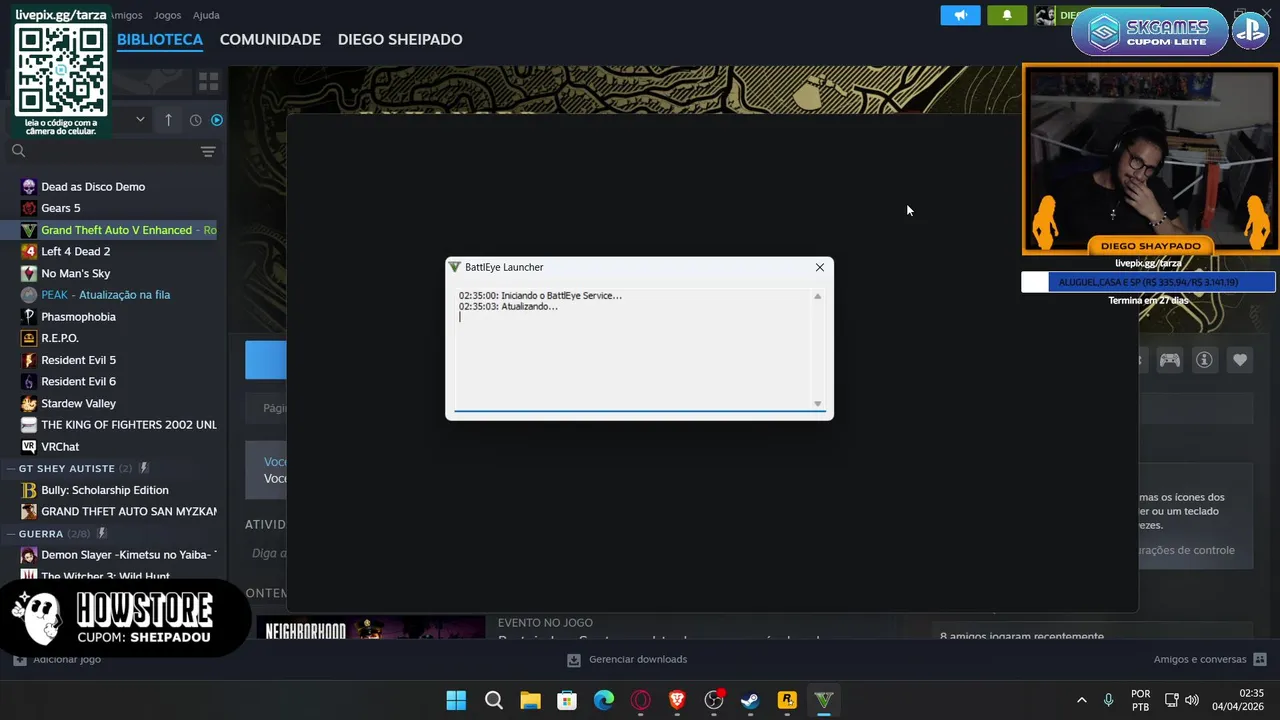Open the Ajuda menu
The image size is (1280, 720).
coord(206,15)
